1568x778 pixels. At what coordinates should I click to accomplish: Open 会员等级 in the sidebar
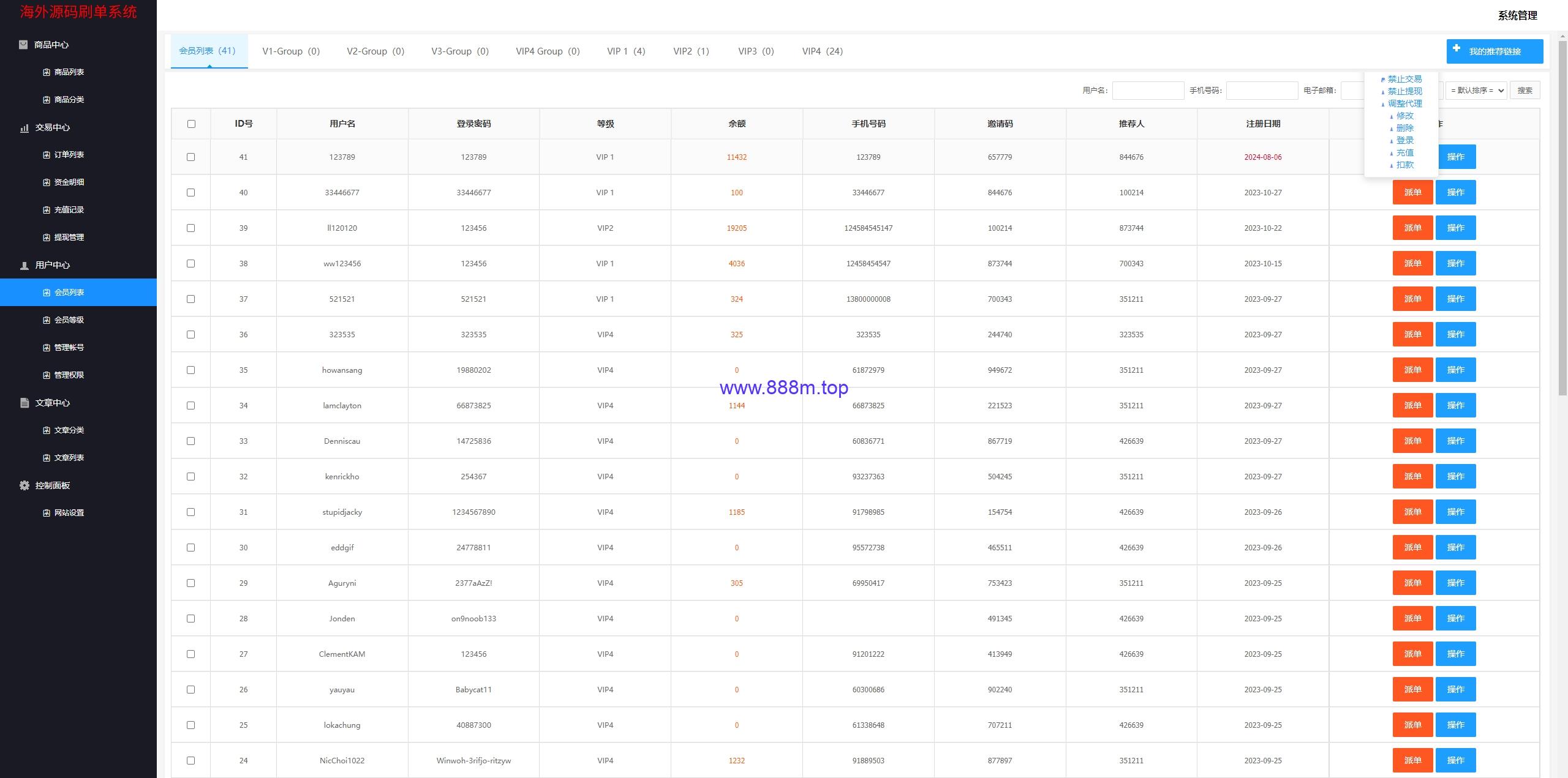(78, 320)
